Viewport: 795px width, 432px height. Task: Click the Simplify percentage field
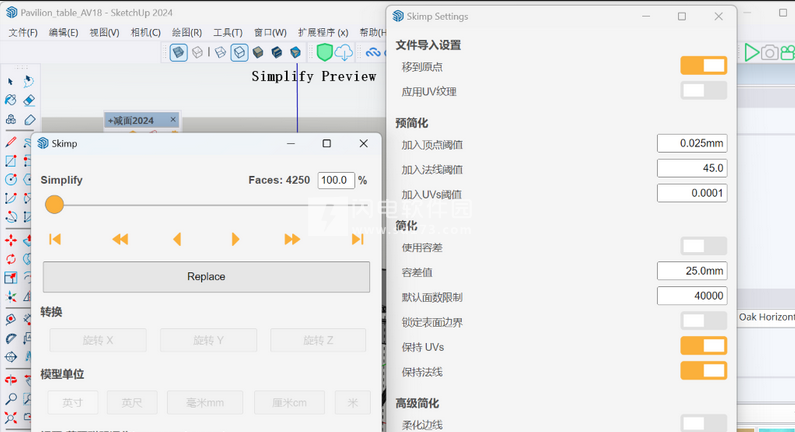tap(336, 180)
